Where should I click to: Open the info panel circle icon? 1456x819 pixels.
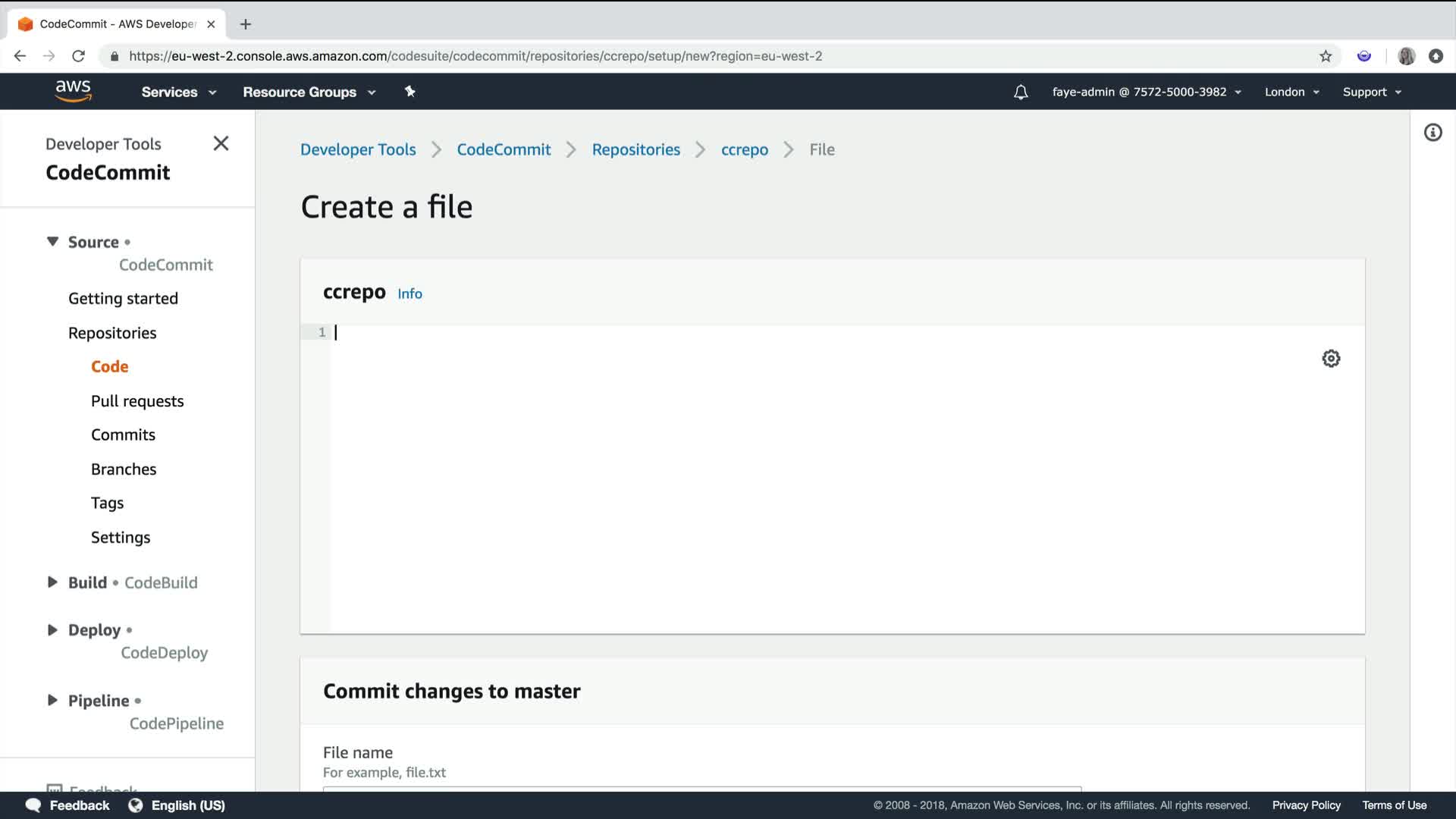1432,133
